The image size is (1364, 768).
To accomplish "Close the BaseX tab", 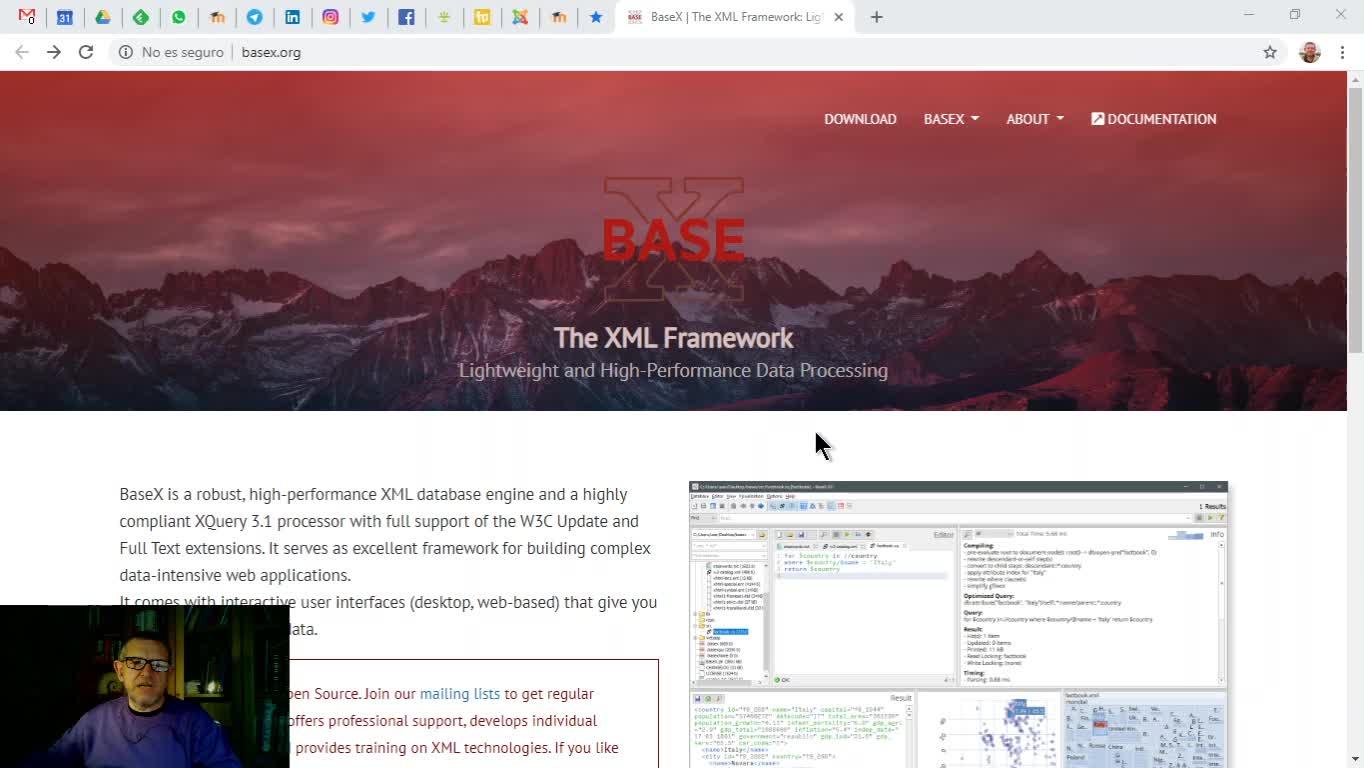I will click(839, 17).
